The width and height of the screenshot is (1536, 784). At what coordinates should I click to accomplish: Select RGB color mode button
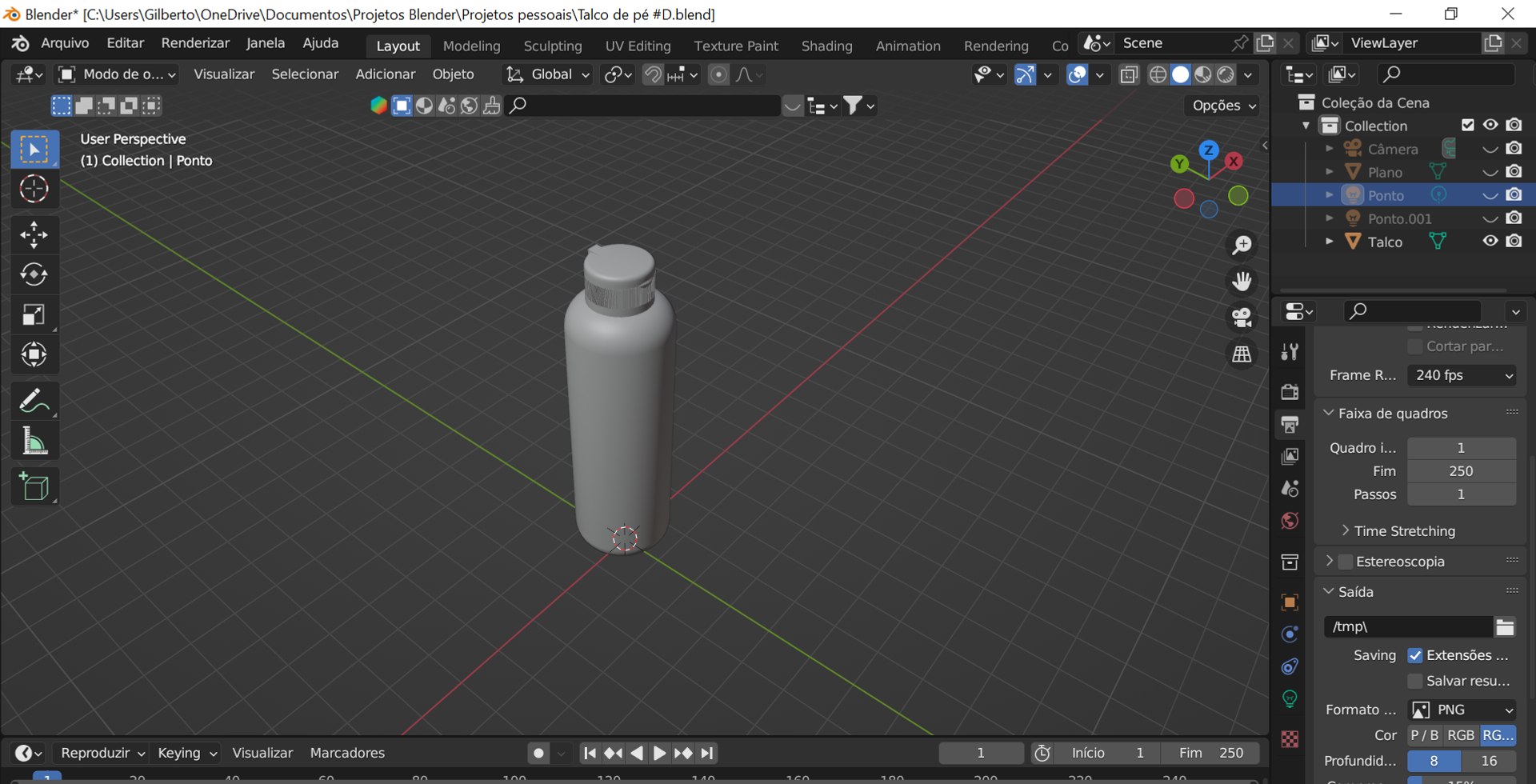pyautogui.click(x=1461, y=735)
